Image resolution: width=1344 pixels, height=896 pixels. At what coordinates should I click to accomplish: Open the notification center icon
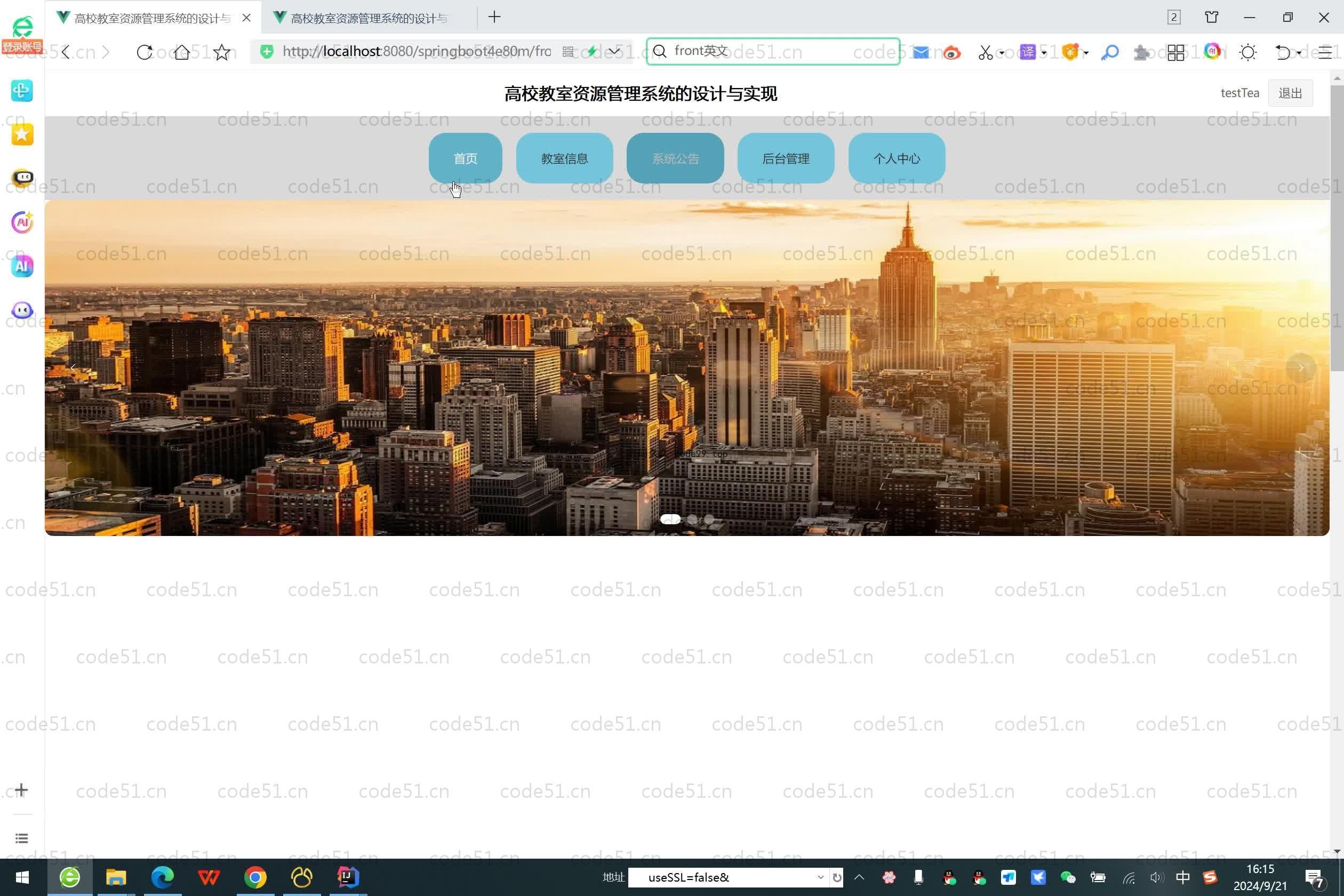coord(1315,878)
